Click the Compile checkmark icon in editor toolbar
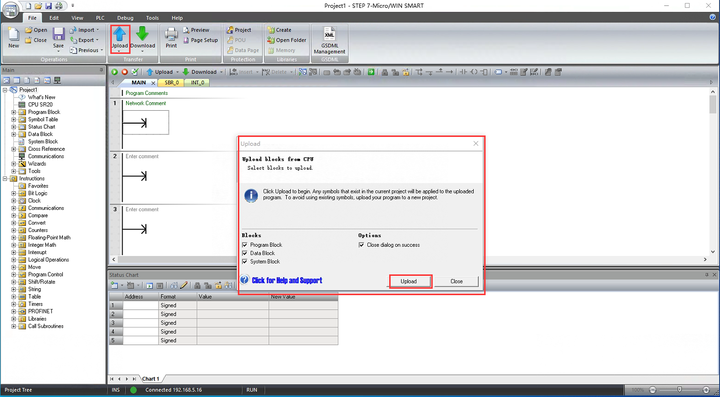This screenshot has width=720, height=397. click(x=135, y=72)
